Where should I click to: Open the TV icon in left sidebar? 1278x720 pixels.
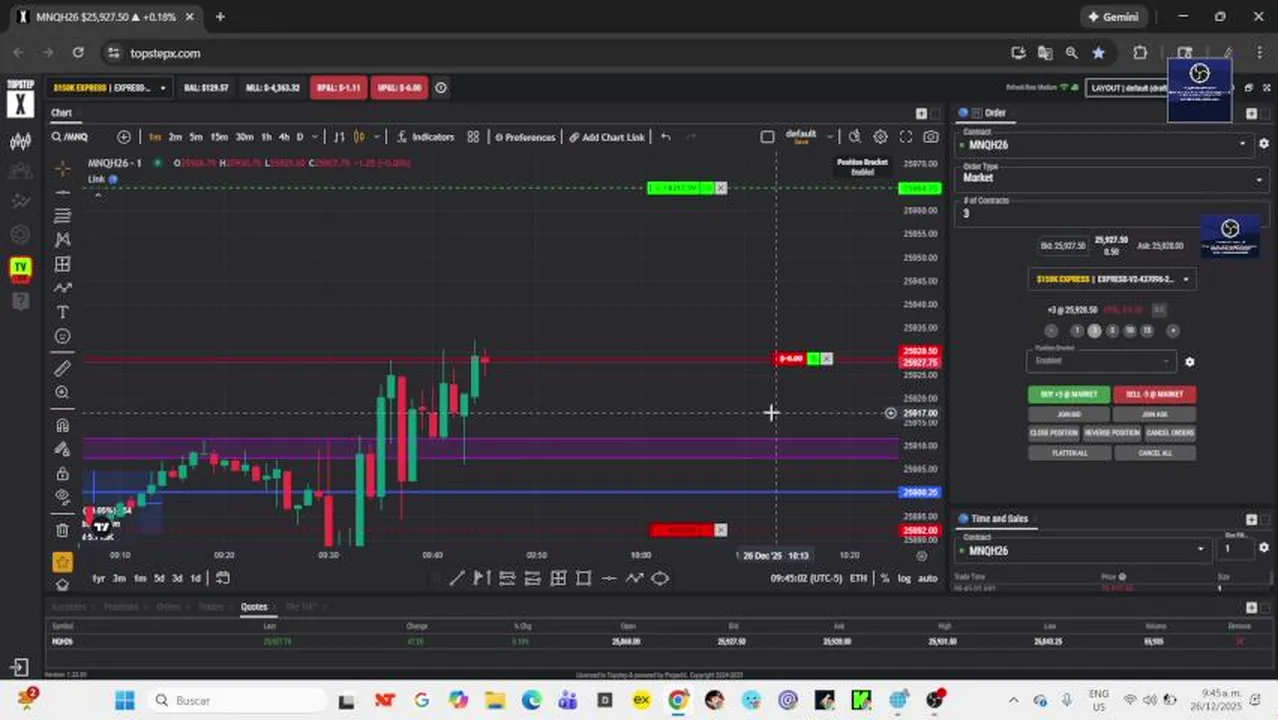click(20, 268)
